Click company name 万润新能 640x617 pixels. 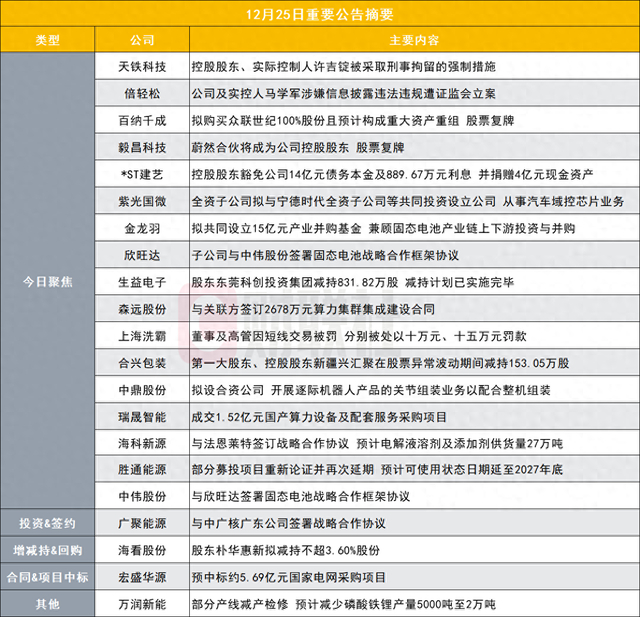142,604
